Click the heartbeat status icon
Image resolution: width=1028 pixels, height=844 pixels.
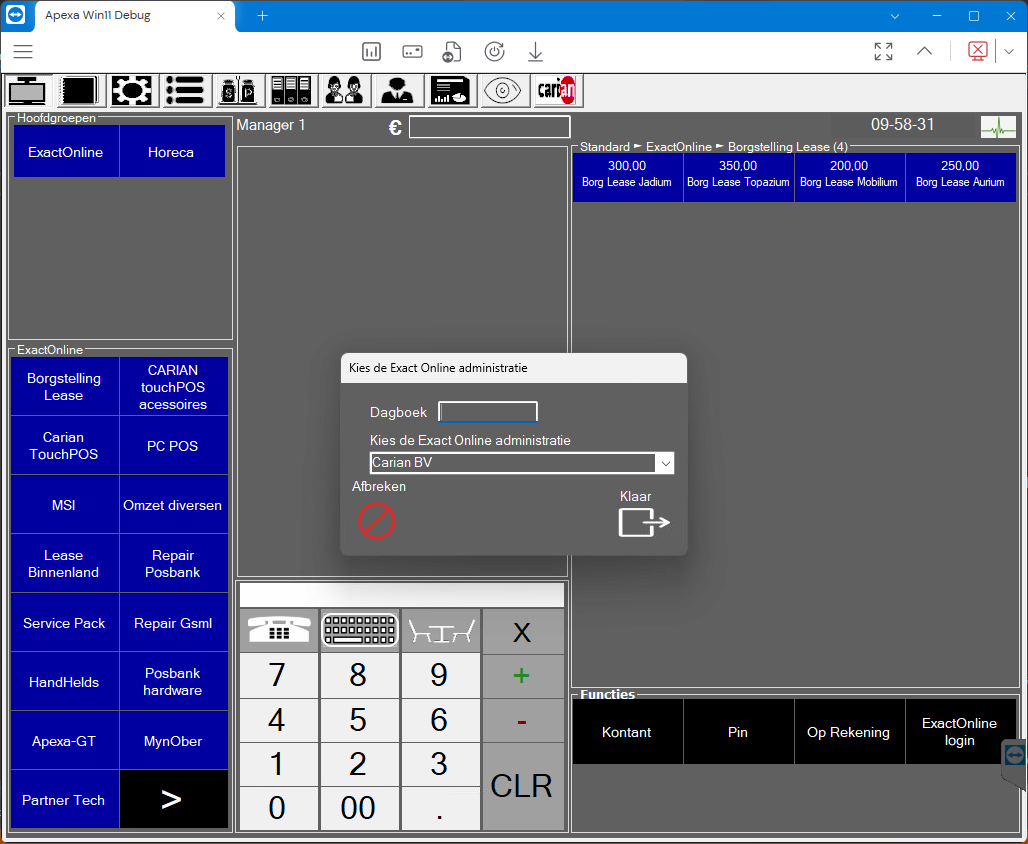point(998,127)
